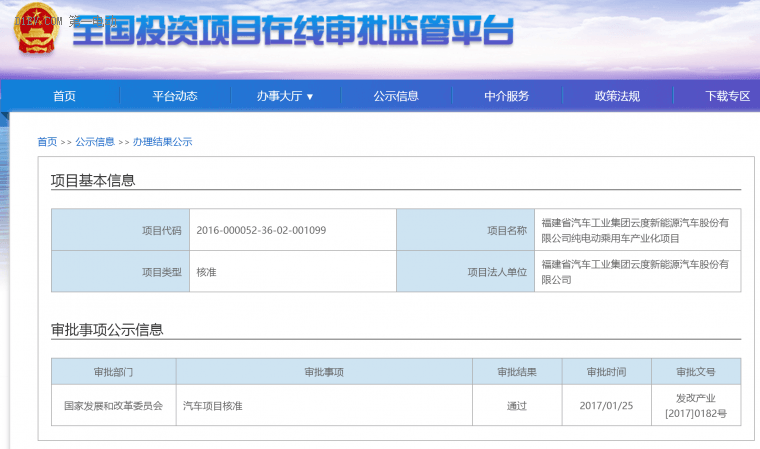The width and height of the screenshot is (760, 449).
Task: Open the 下载专区 navigation tab
Action: point(728,96)
